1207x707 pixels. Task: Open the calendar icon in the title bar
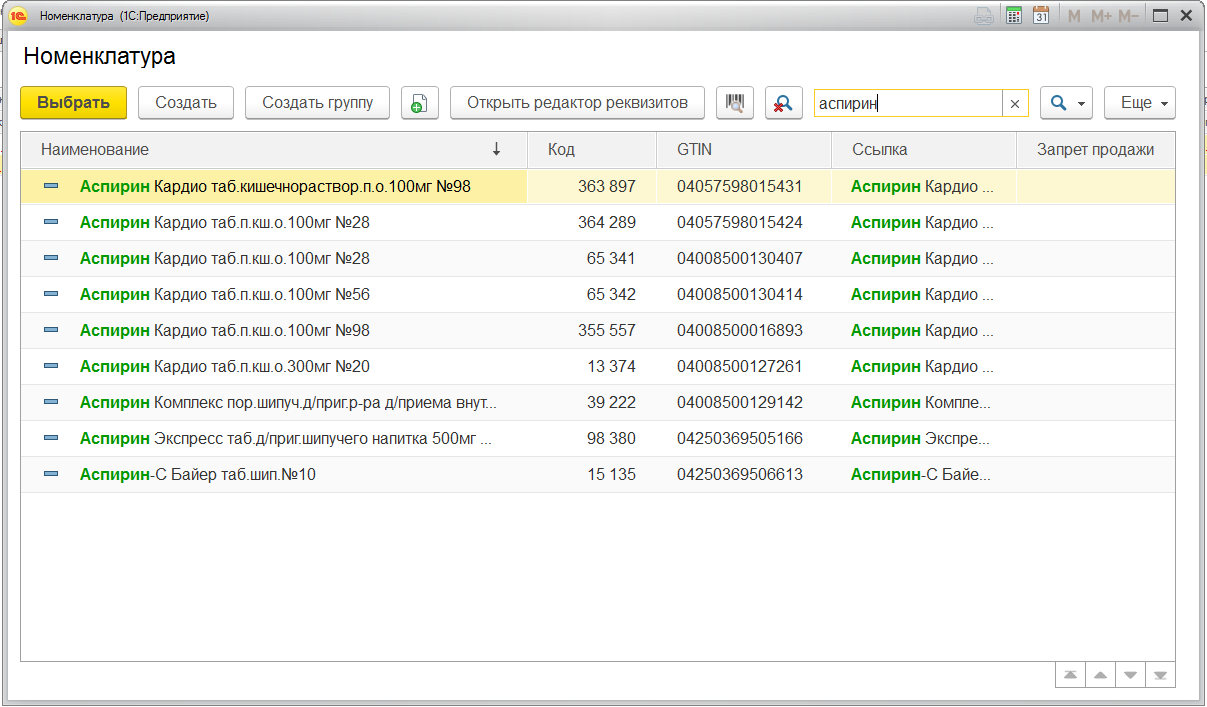pos(1041,16)
